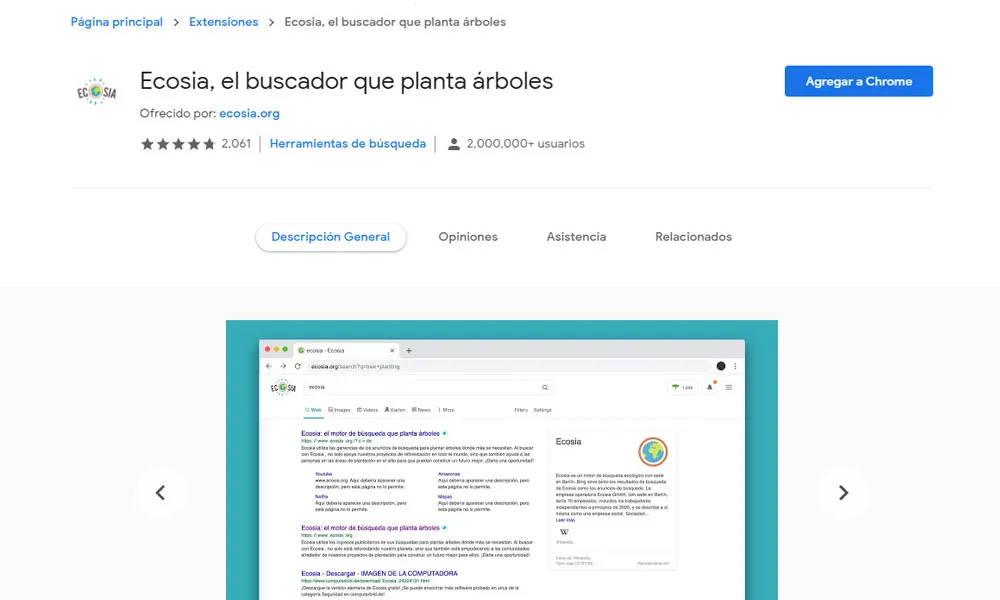Screen dimensions: 1000x600
Task: Click the current breadcrumb text Ecosia, el buscador
Action: 395,22
